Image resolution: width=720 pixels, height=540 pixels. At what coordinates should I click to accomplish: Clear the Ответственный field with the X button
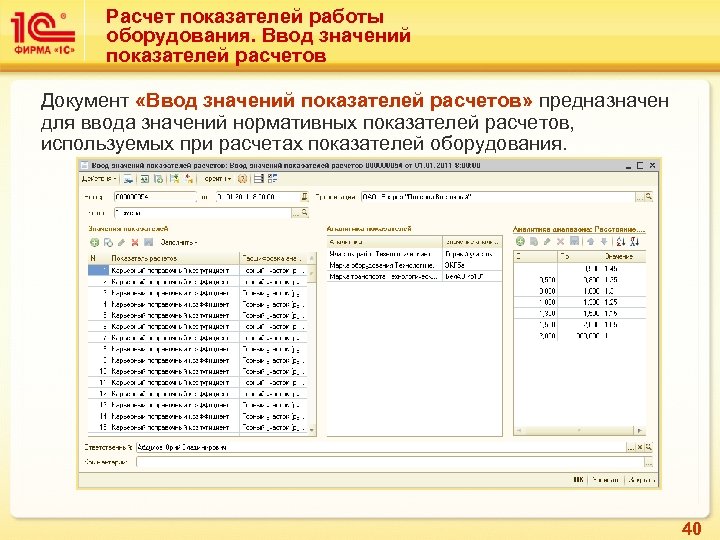pyautogui.click(x=640, y=447)
